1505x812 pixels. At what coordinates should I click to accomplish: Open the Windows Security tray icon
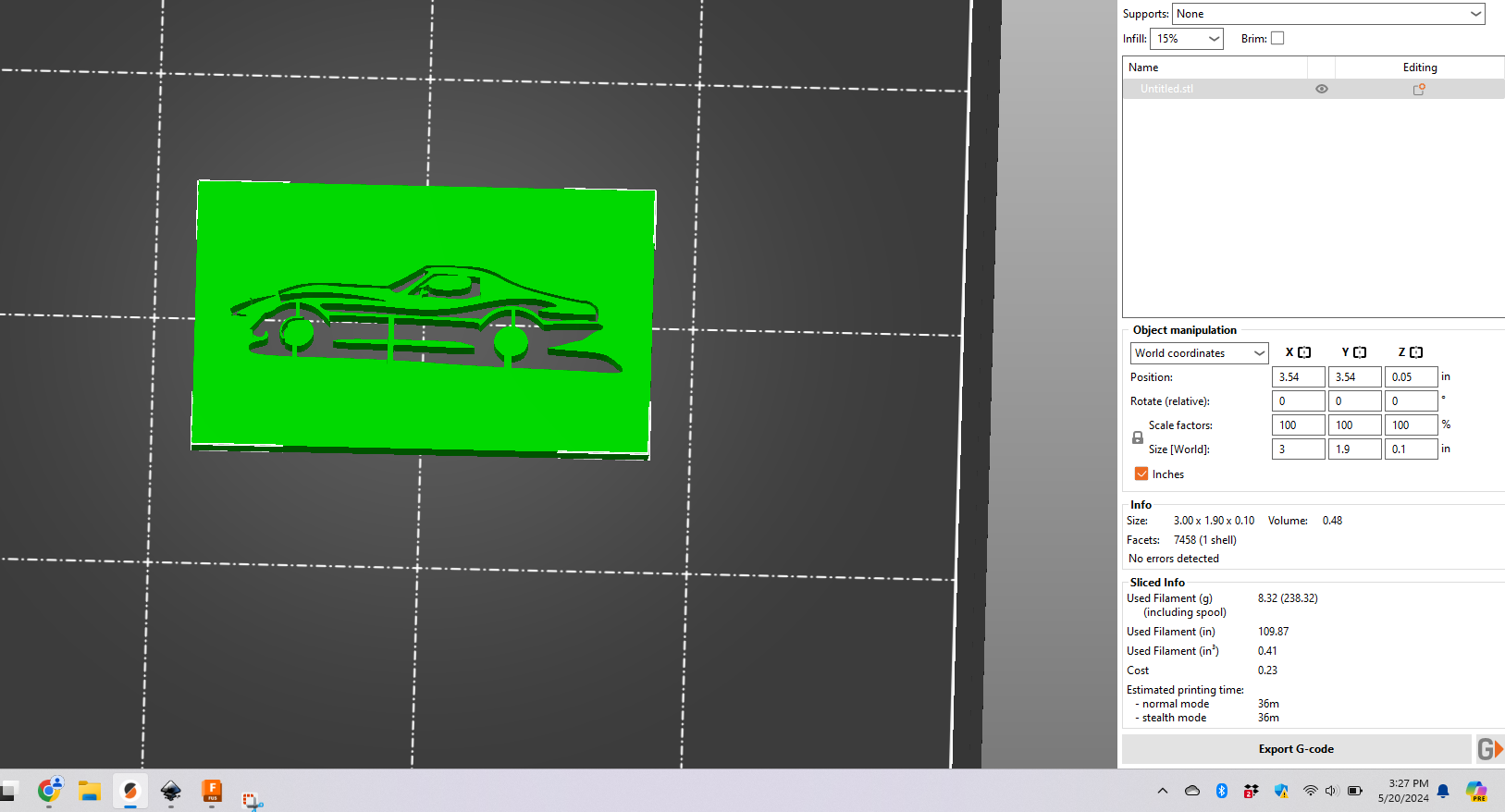(1281, 791)
